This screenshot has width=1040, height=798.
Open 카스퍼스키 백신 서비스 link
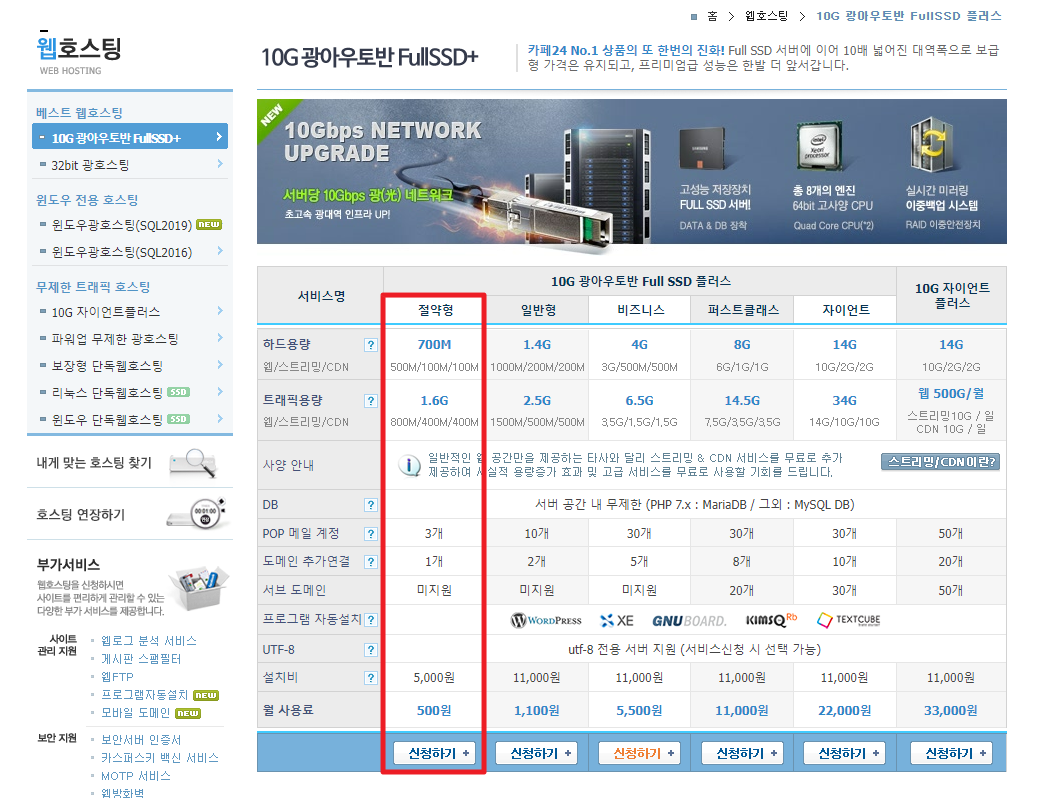160,758
